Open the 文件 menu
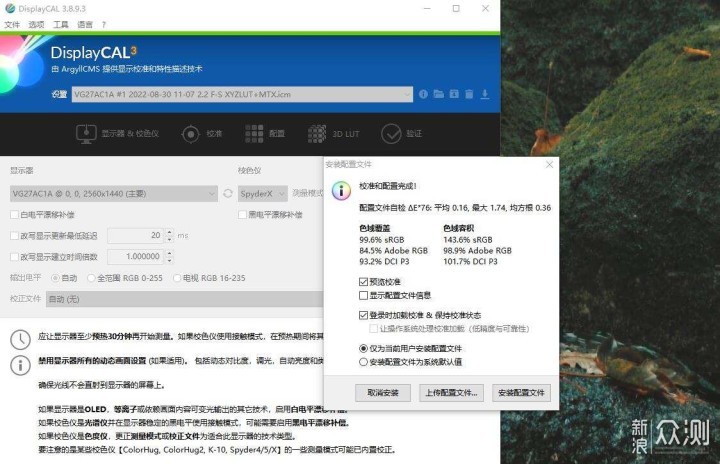 click(x=12, y=24)
